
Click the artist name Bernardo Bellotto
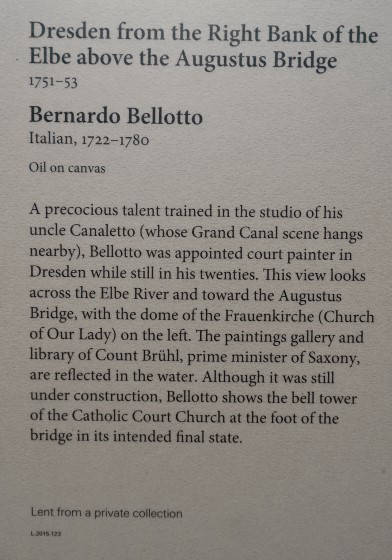[x=116, y=116]
